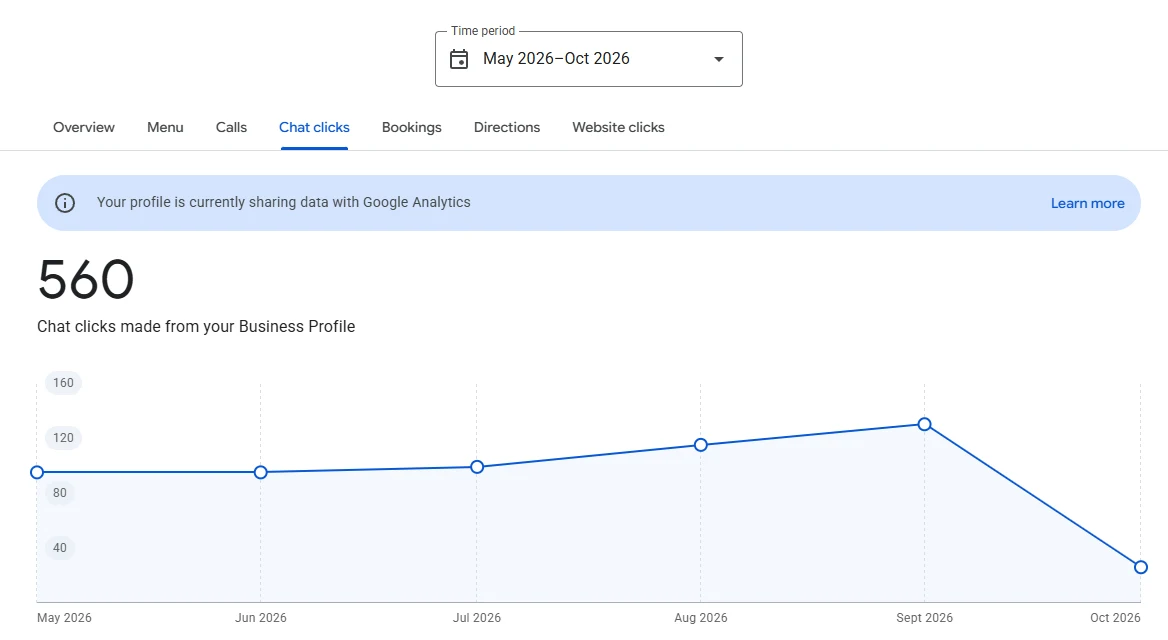
Task: Expand the Time period dropdown arrow
Action: (719, 59)
